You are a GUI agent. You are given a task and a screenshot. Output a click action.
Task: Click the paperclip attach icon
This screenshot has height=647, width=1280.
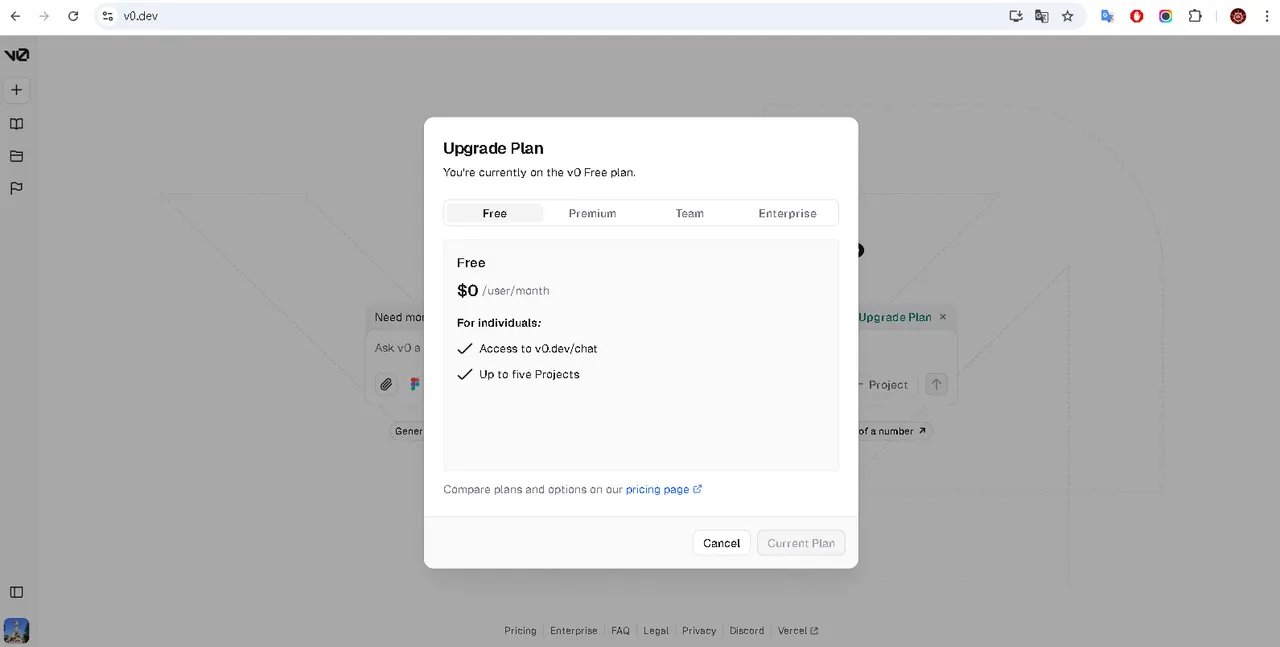[386, 384]
